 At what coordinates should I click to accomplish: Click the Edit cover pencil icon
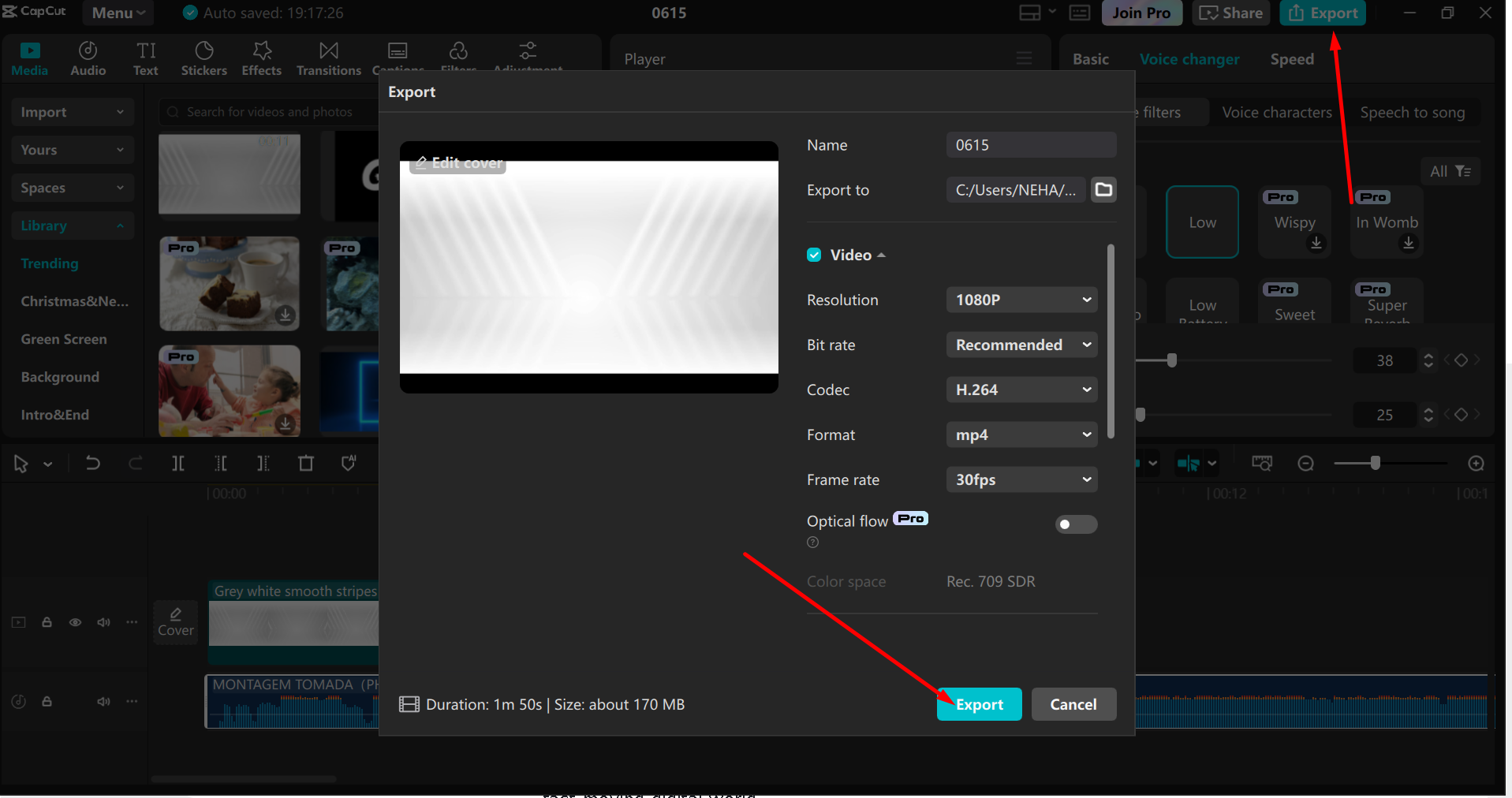(x=422, y=163)
